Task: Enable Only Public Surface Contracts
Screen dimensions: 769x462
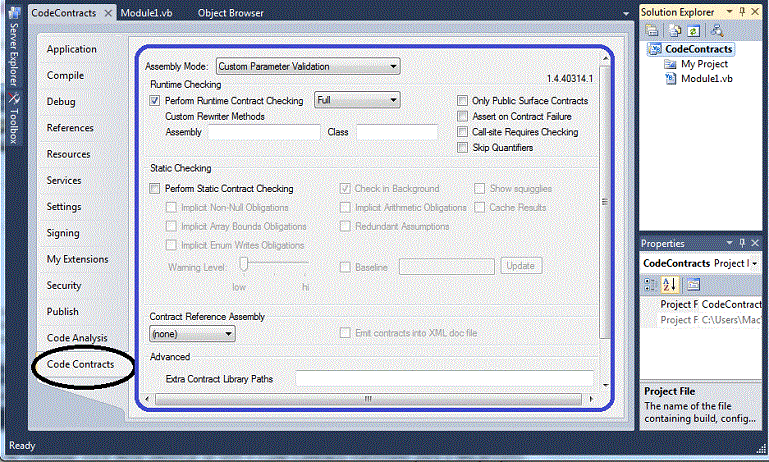Action: click(462, 101)
